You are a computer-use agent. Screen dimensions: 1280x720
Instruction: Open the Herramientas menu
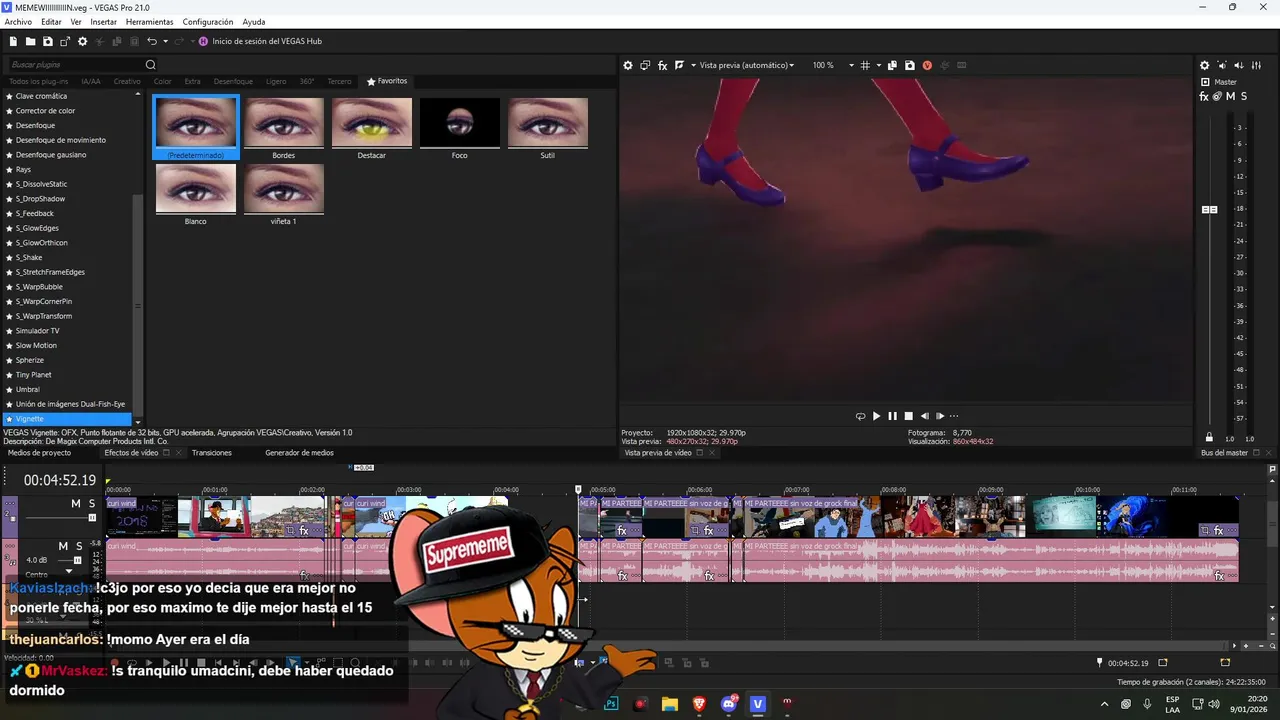click(x=149, y=22)
